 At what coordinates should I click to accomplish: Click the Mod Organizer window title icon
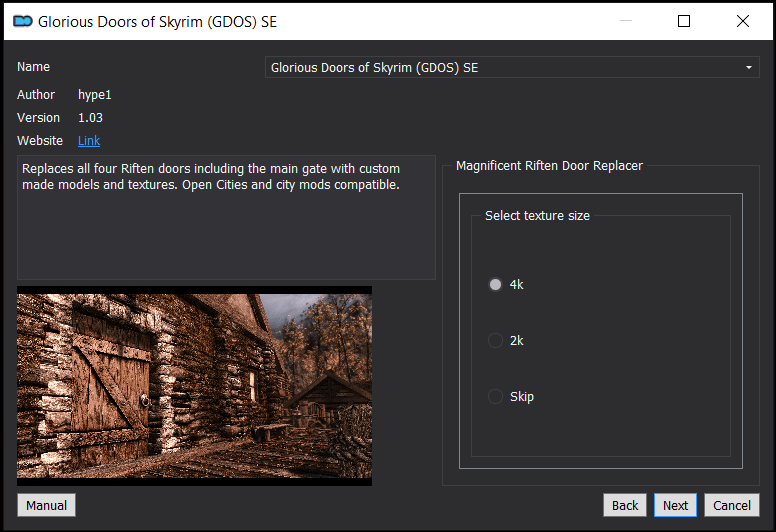pos(23,21)
